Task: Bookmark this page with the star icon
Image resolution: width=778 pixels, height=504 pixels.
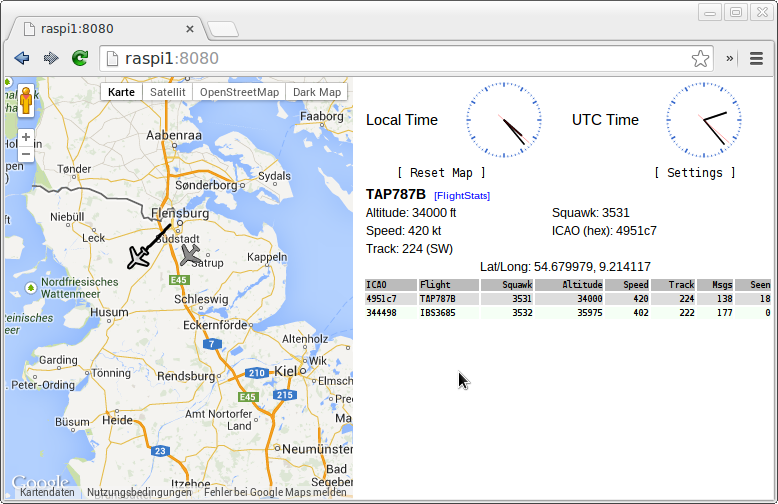Action: coord(700,59)
